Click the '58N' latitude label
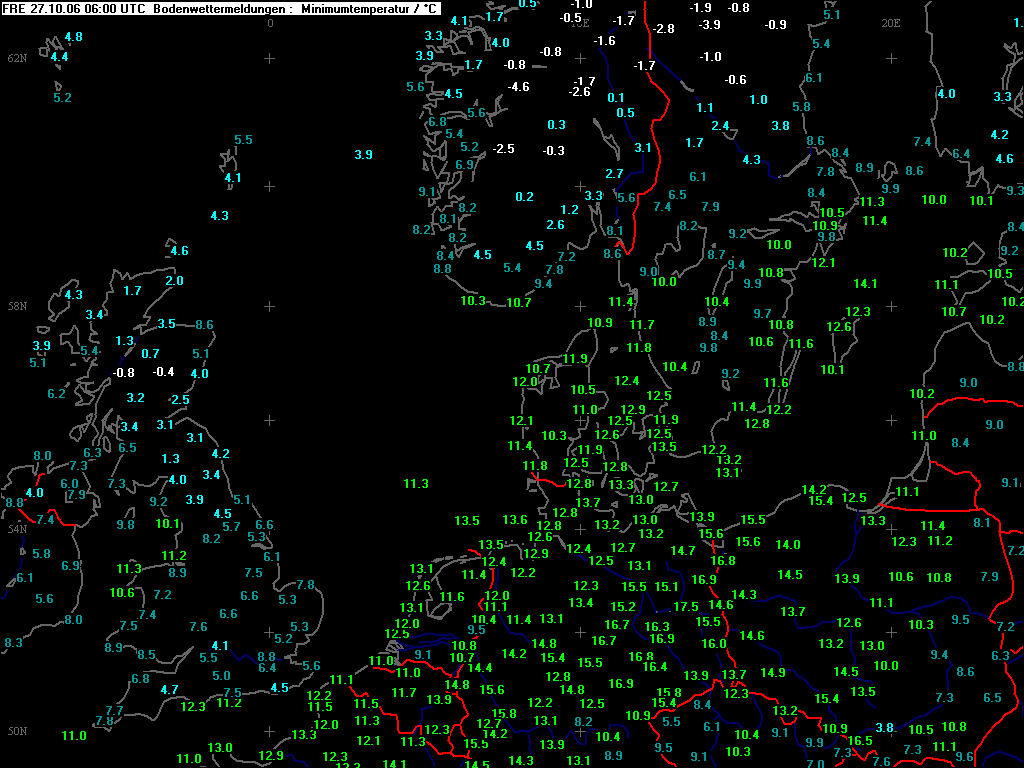This screenshot has width=1024, height=768. tap(17, 306)
